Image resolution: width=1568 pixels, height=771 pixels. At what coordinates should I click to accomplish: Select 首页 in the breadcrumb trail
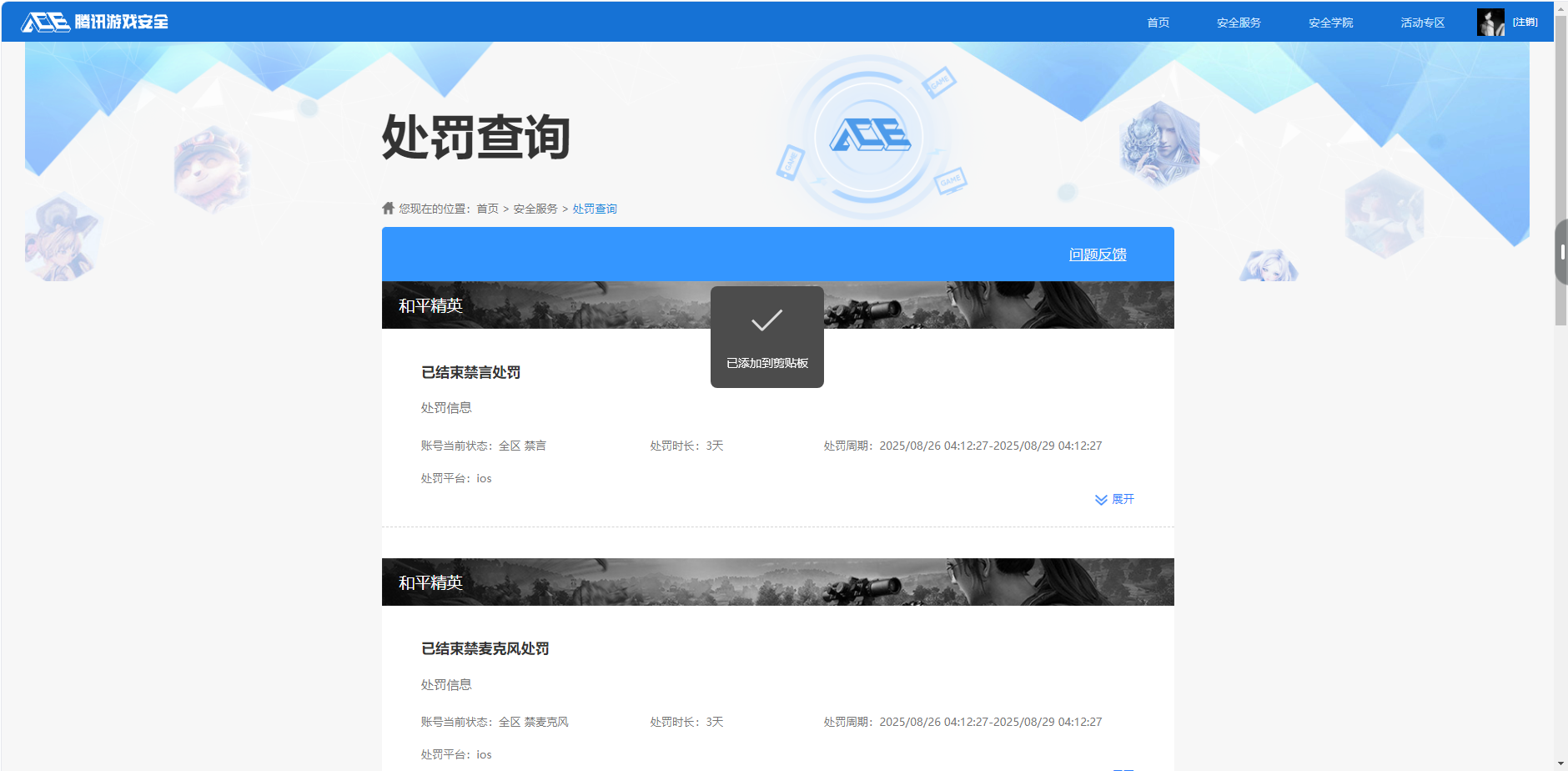(486, 208)
